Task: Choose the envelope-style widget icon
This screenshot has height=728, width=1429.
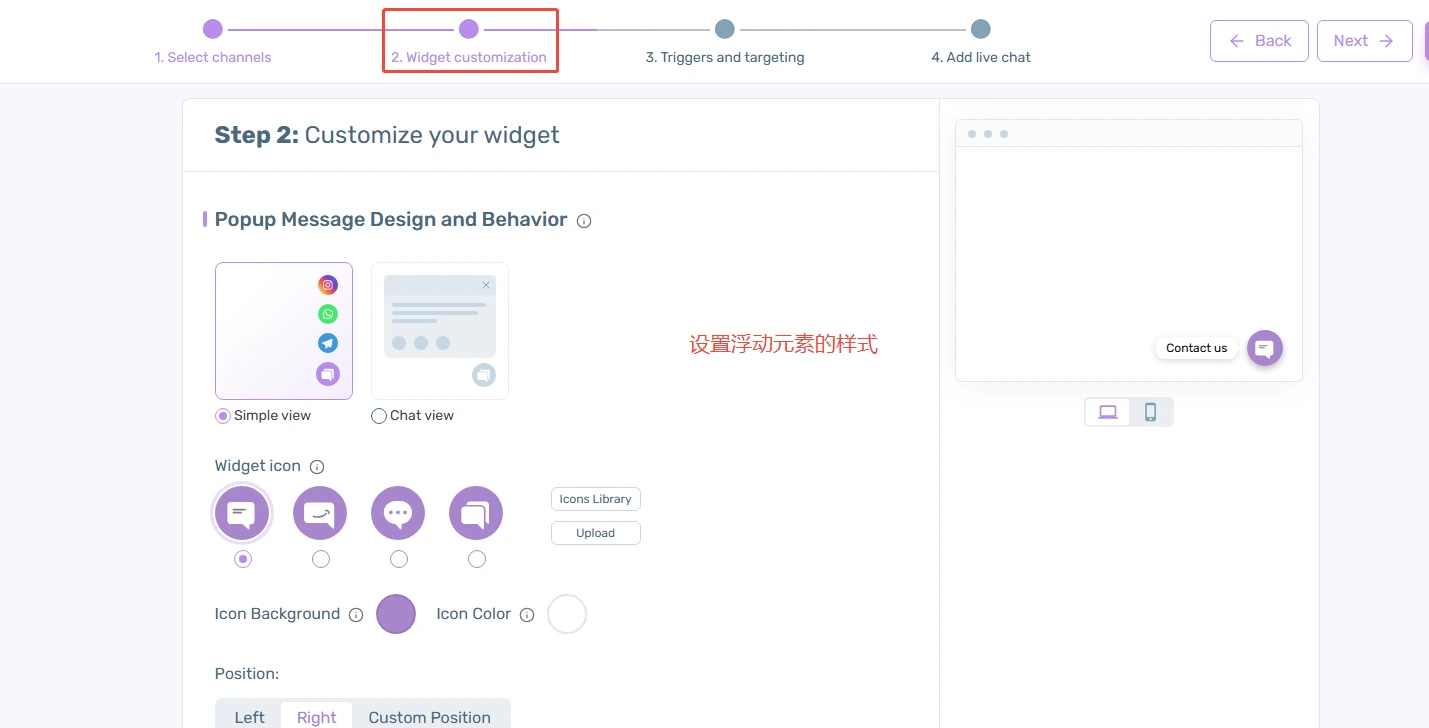Action: 320,512
